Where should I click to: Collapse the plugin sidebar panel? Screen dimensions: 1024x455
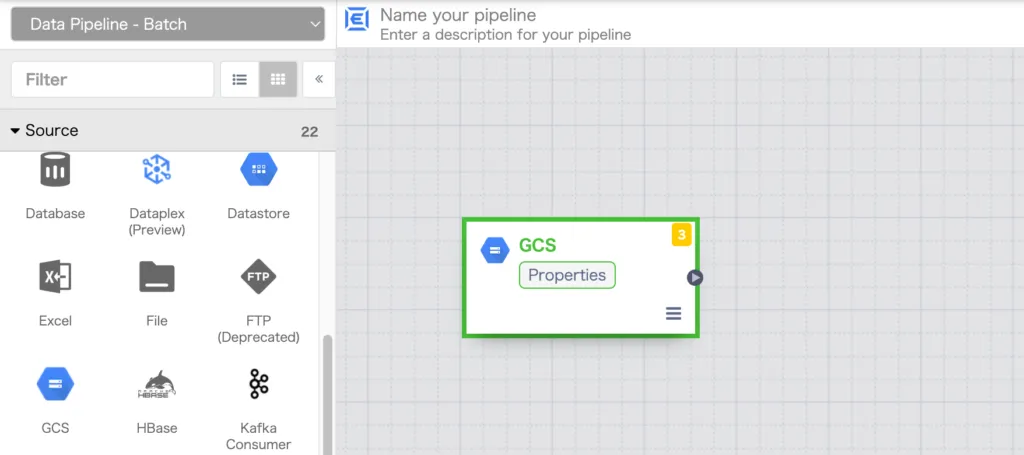pos(319,80)
